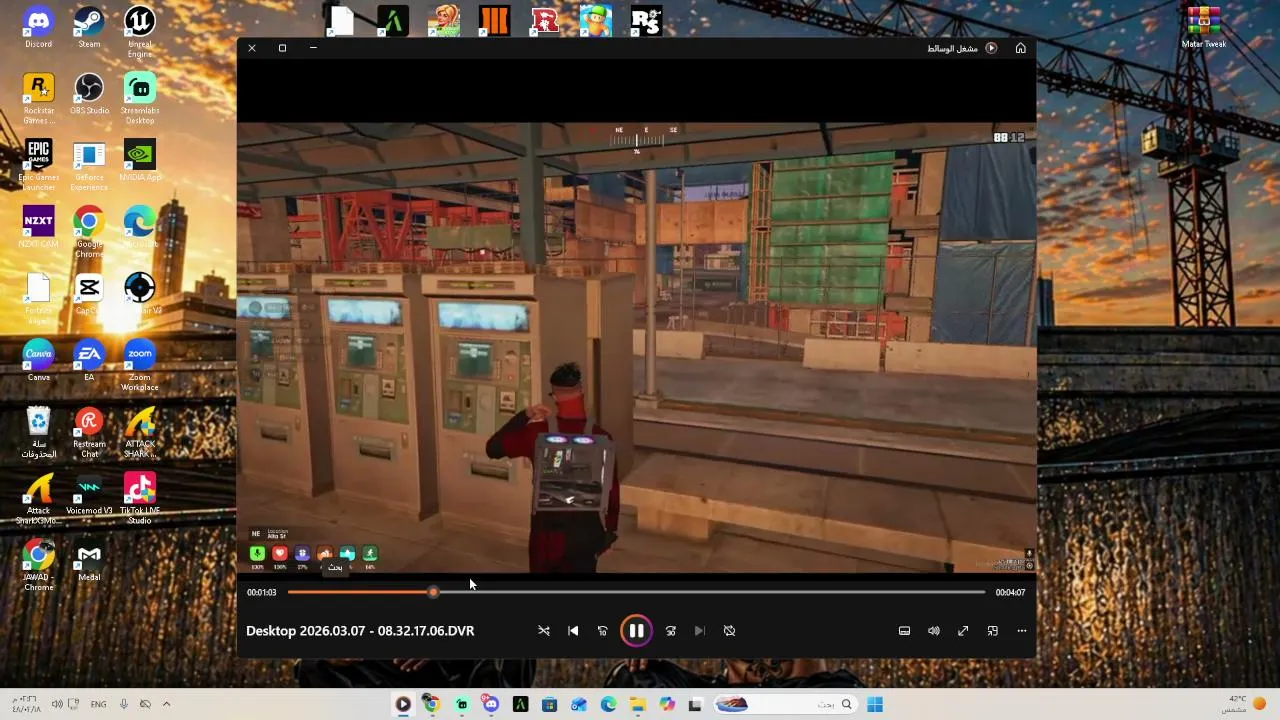Switch the video to full screen

(963, 631)
